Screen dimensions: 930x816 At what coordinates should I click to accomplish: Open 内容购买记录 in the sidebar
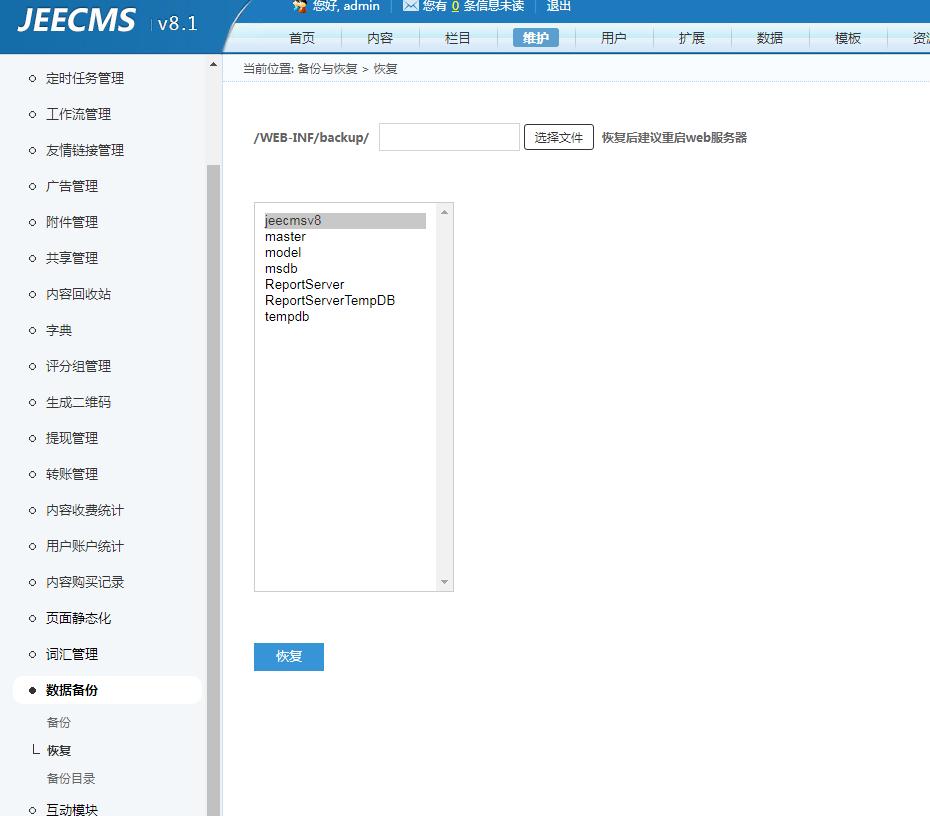85,582
